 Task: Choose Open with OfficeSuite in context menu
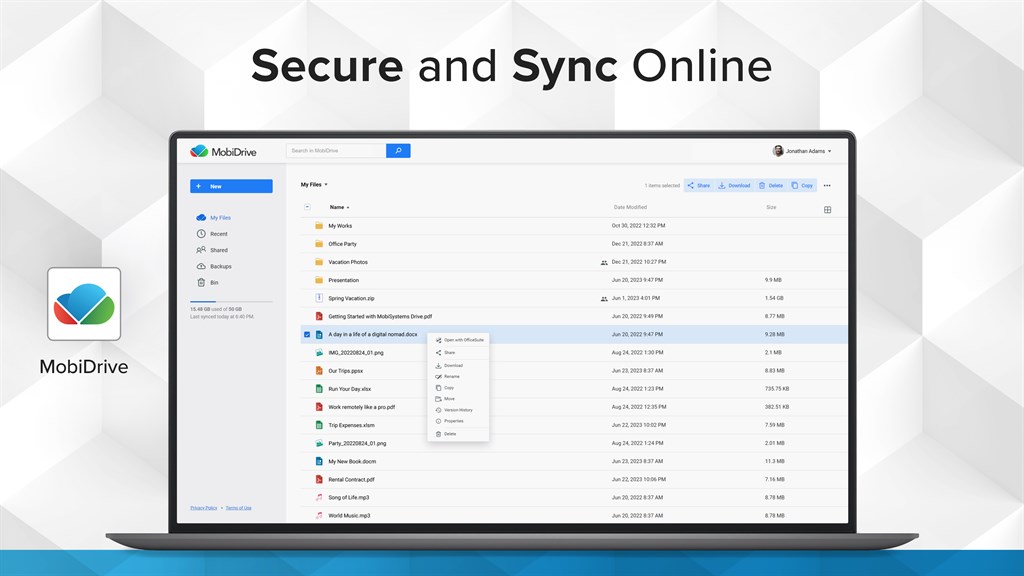[458, 340]
